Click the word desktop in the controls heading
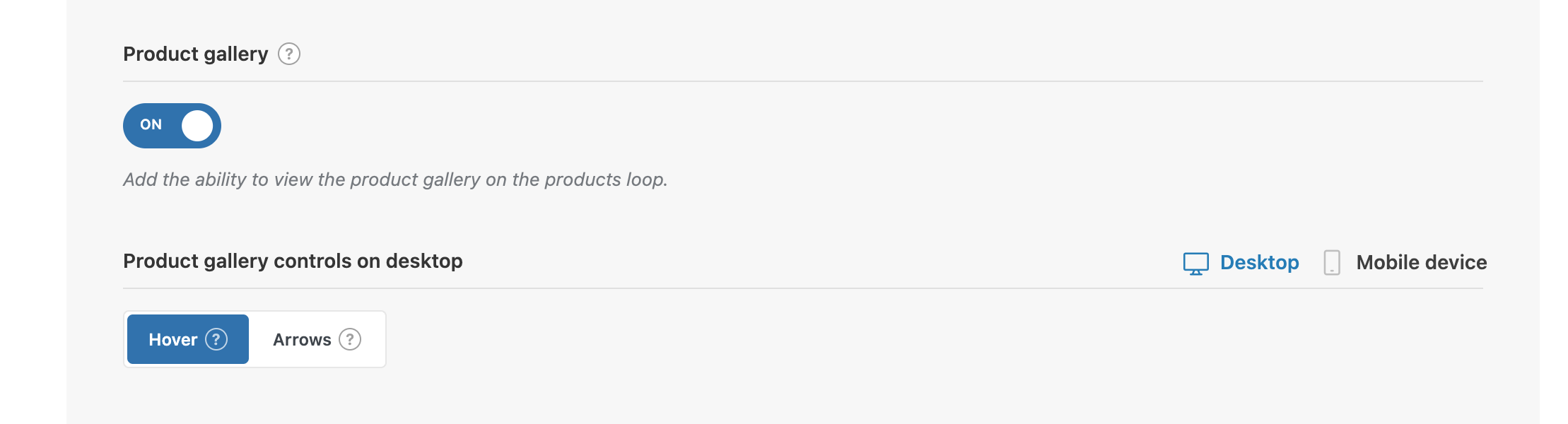Viewport: 1568px width, 424px height. click(424, 261)
